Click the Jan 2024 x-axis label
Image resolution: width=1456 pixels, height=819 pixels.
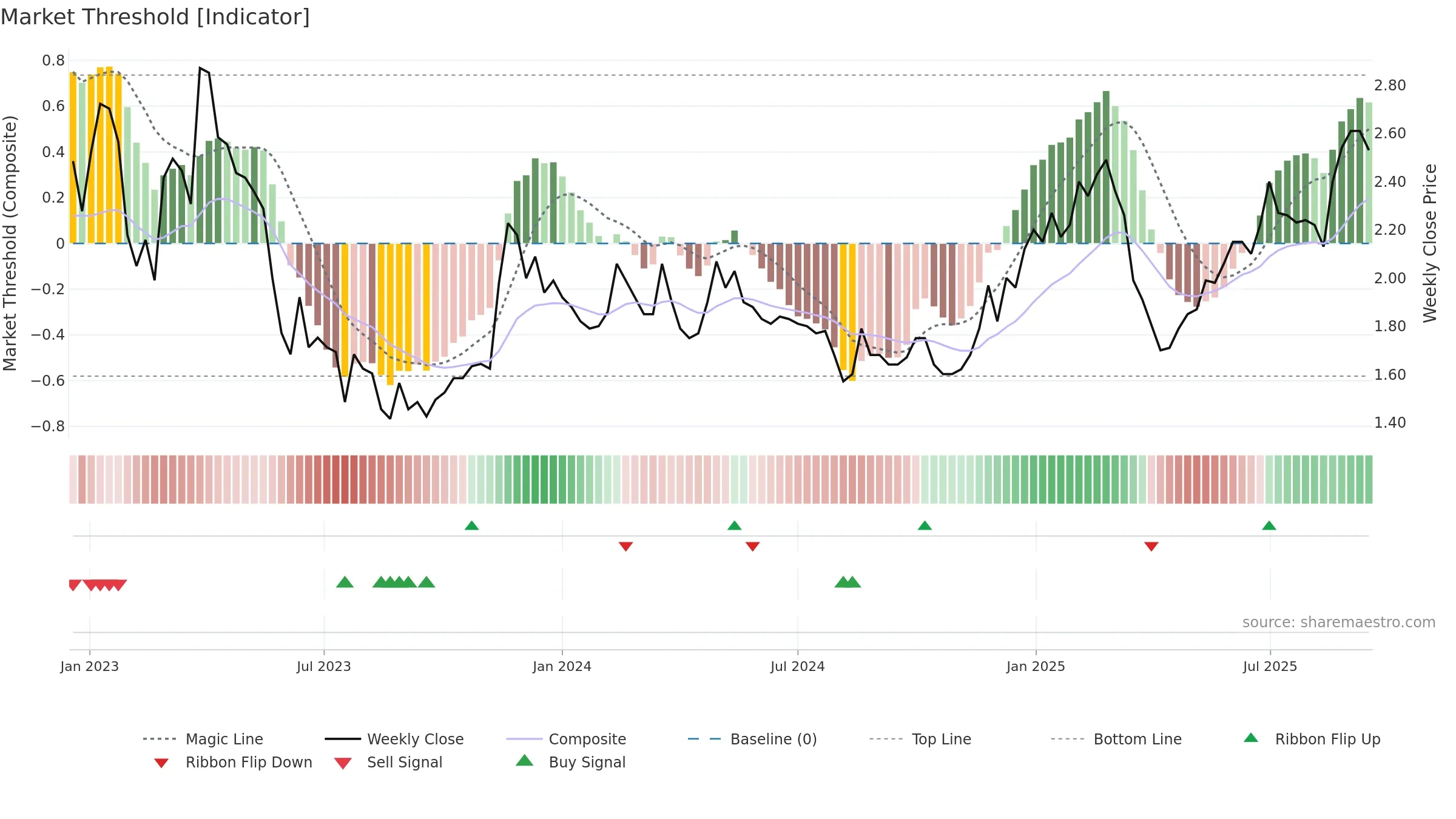(x=562, y=667)
